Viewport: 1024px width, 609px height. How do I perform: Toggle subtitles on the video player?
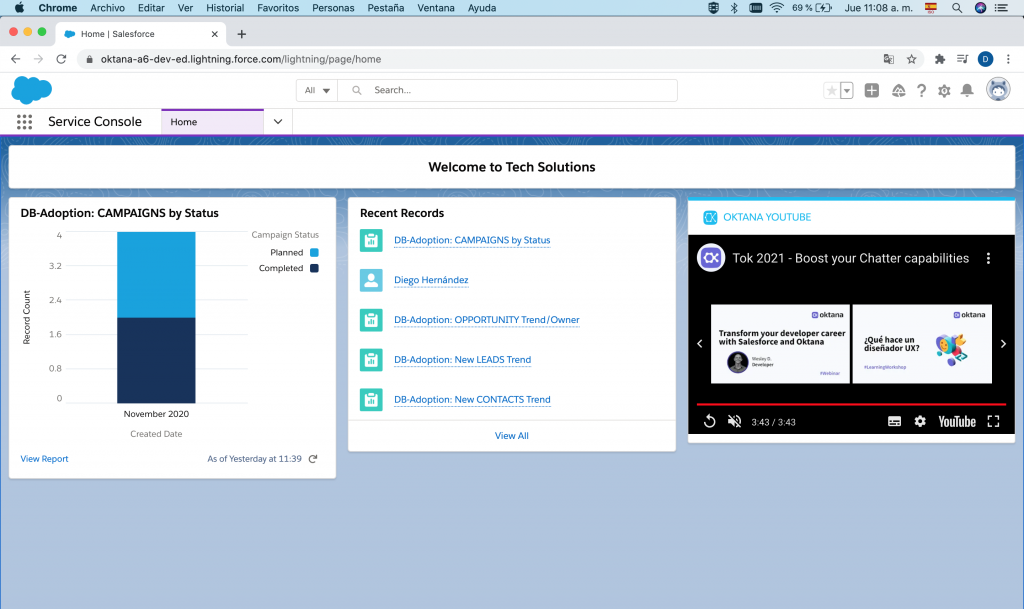point(894,422)
